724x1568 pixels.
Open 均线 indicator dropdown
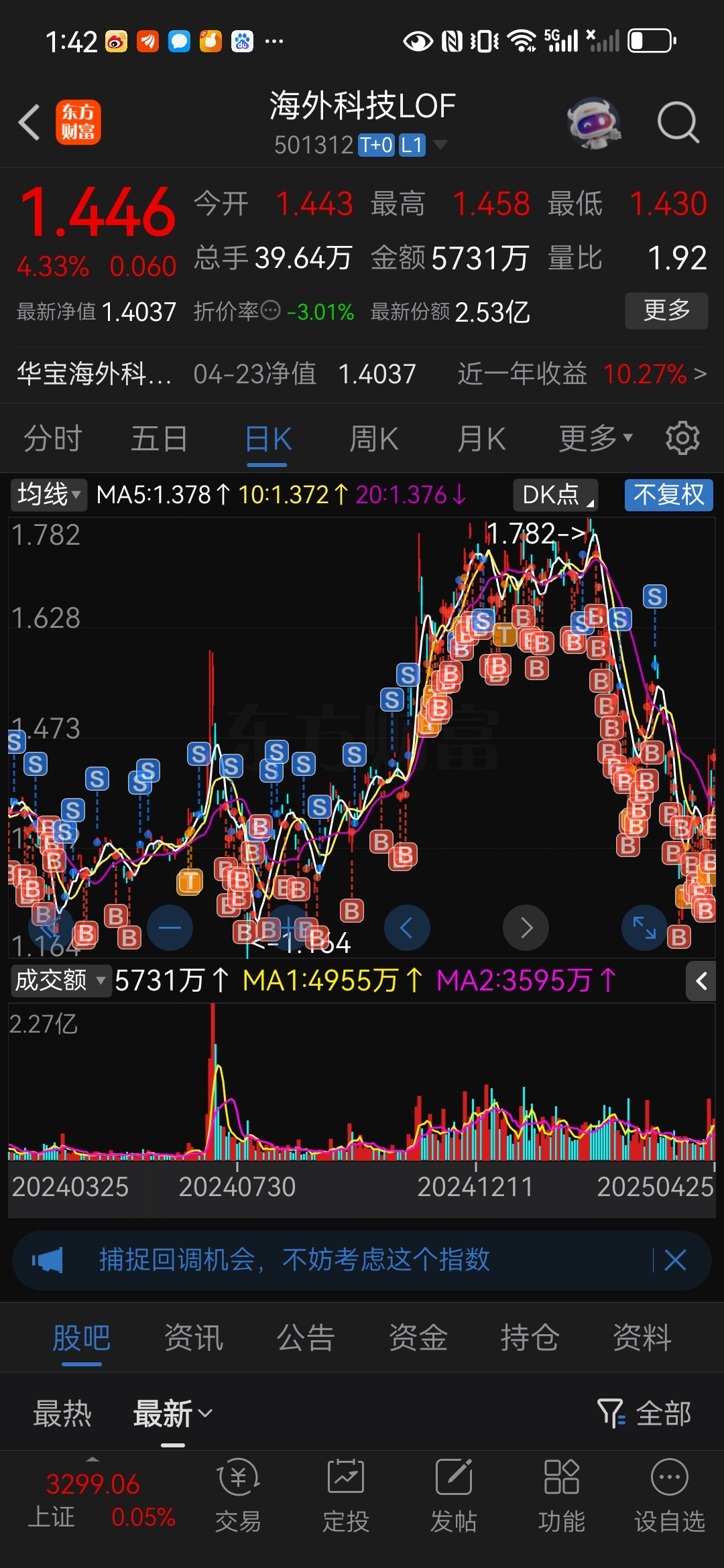[x=48, y=495]
